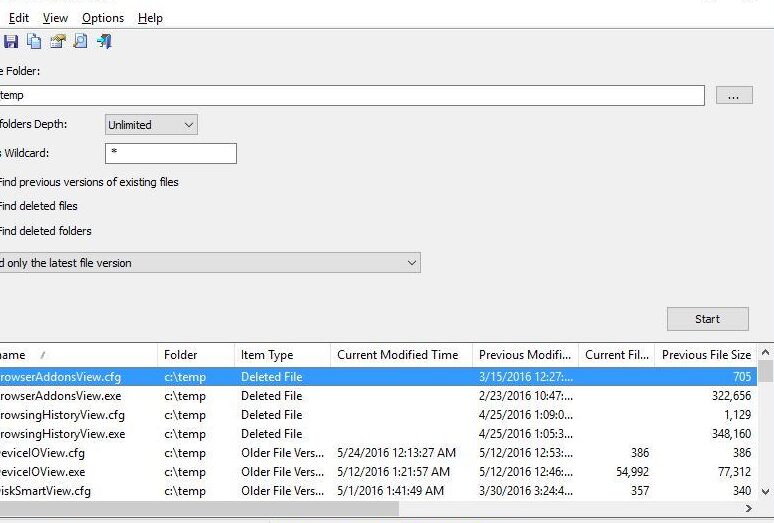Sort by the Name column header
The height and width of the screenshot is (523, 774).
click(78, 355)
